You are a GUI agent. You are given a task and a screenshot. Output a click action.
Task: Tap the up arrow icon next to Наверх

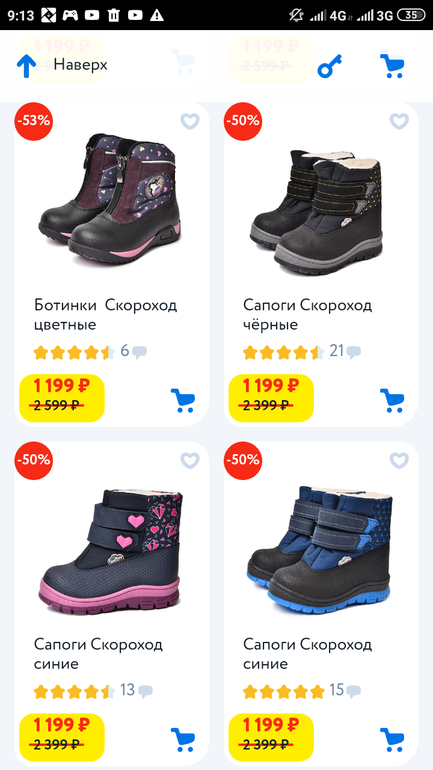(27, 66)
